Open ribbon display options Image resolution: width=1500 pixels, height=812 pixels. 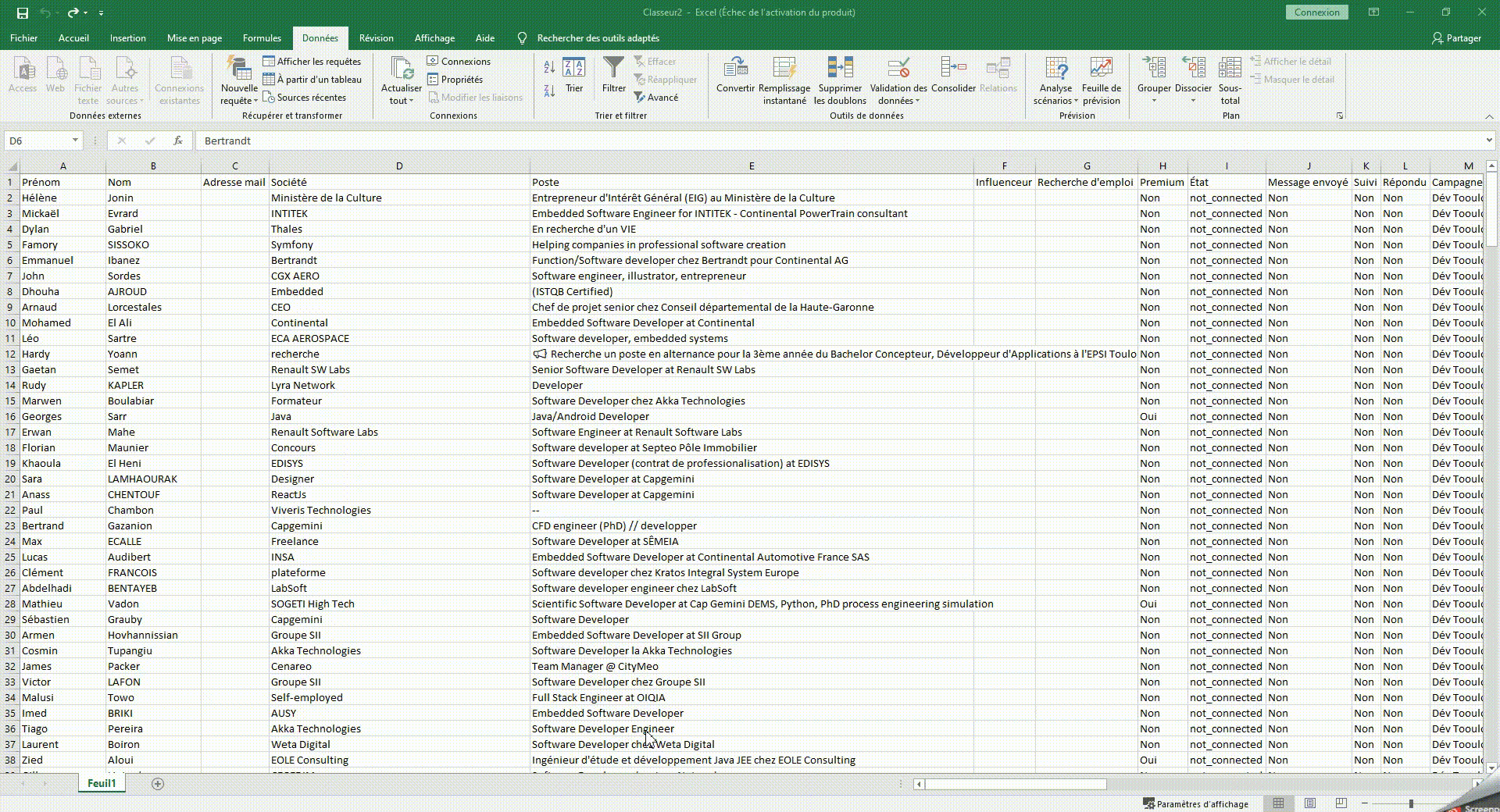coord(1373,12)
